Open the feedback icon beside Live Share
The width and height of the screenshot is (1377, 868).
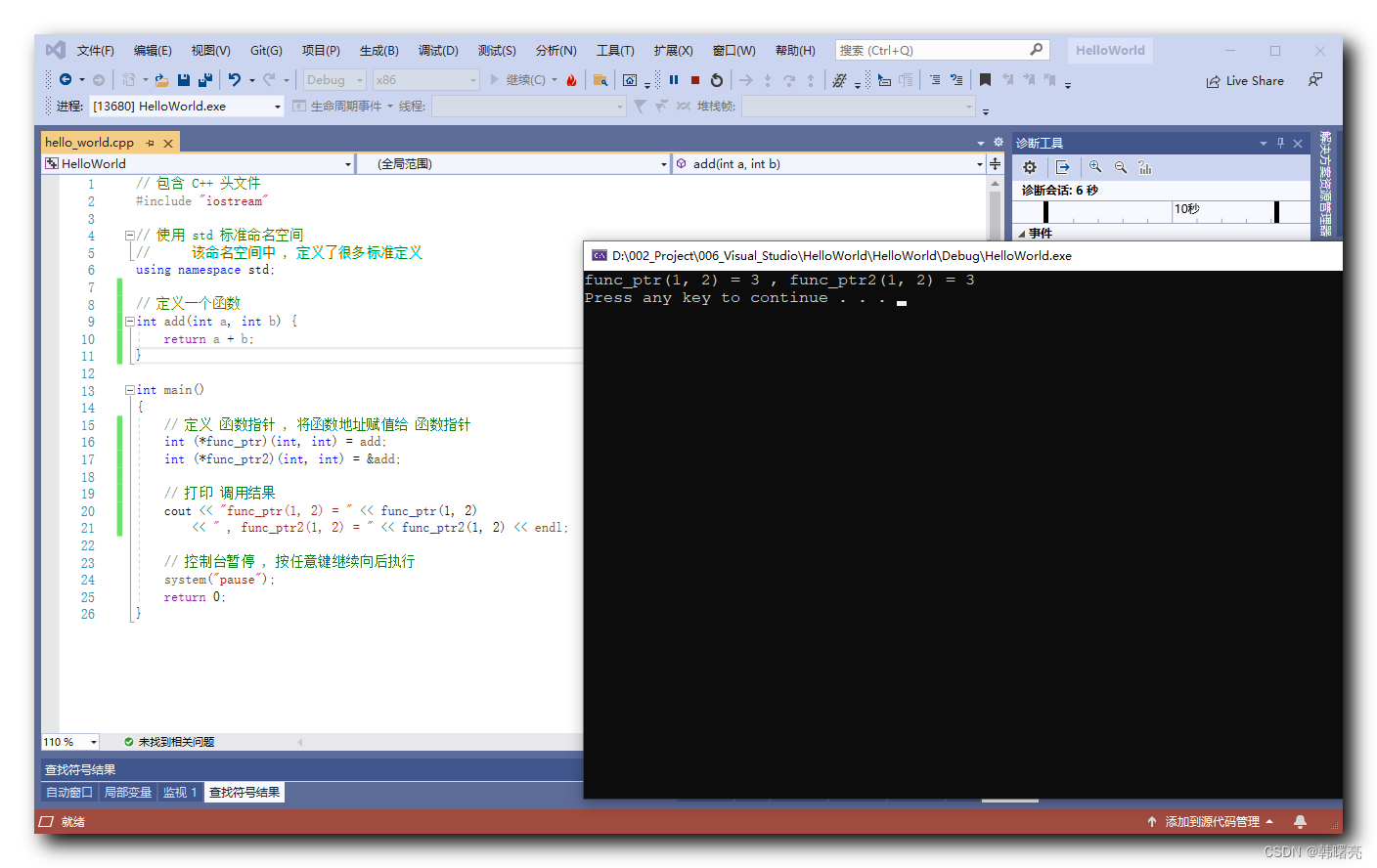pos(1315,80)
